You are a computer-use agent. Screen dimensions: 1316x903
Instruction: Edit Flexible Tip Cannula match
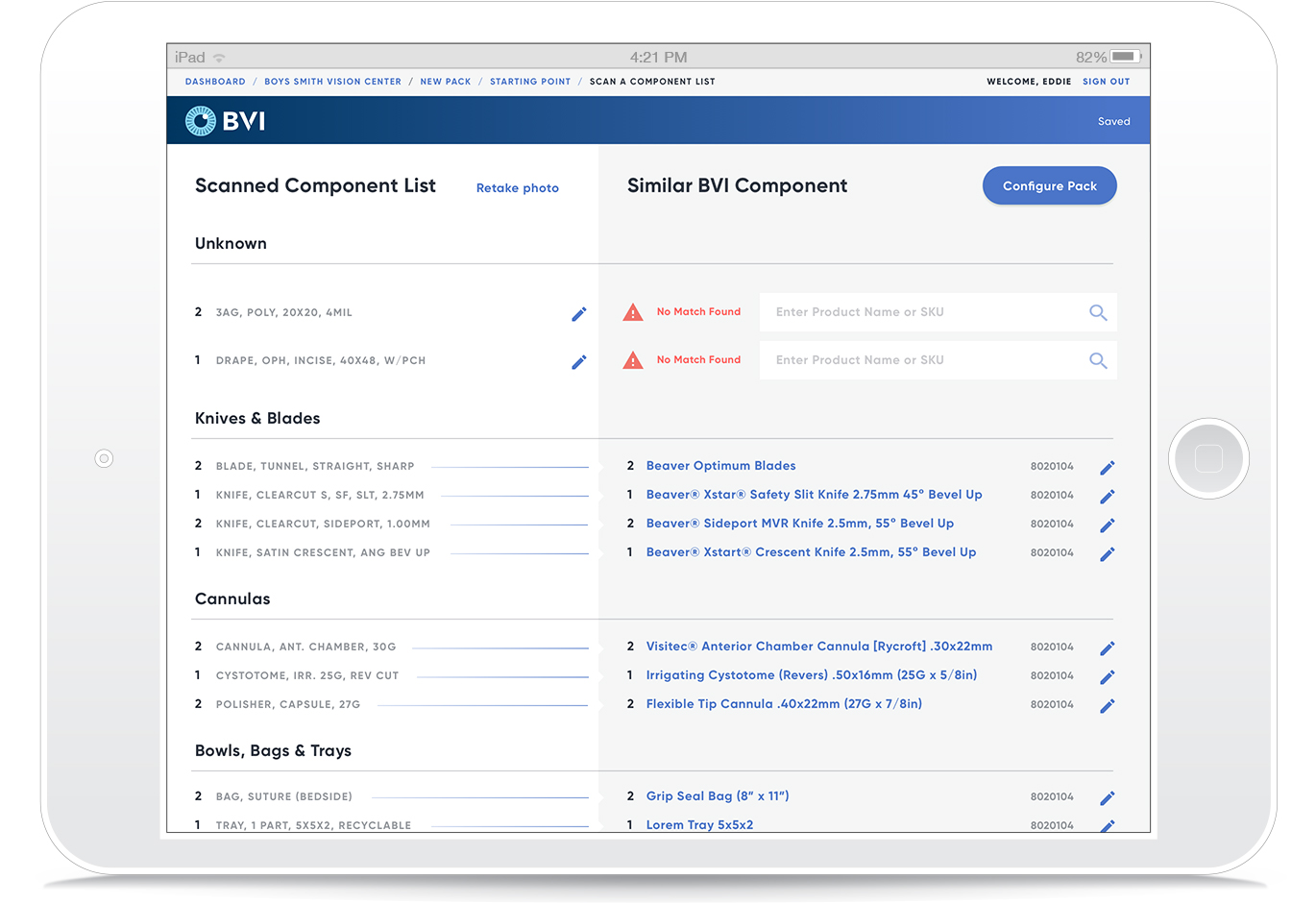point(1107,706)
